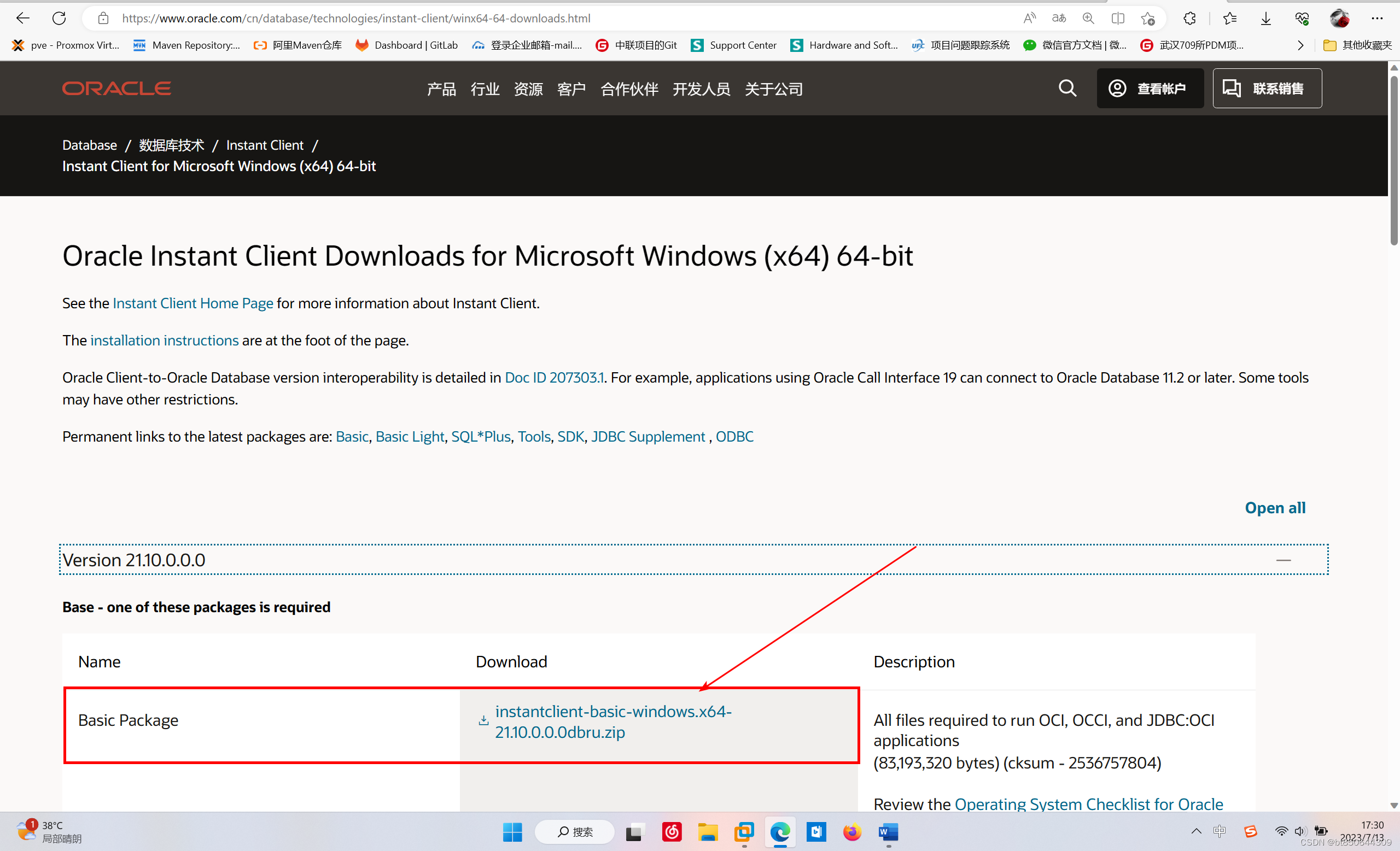Screen dimensions: 1400x851
Task: Click the Windows Start button
Action: (x=512, y=832)
